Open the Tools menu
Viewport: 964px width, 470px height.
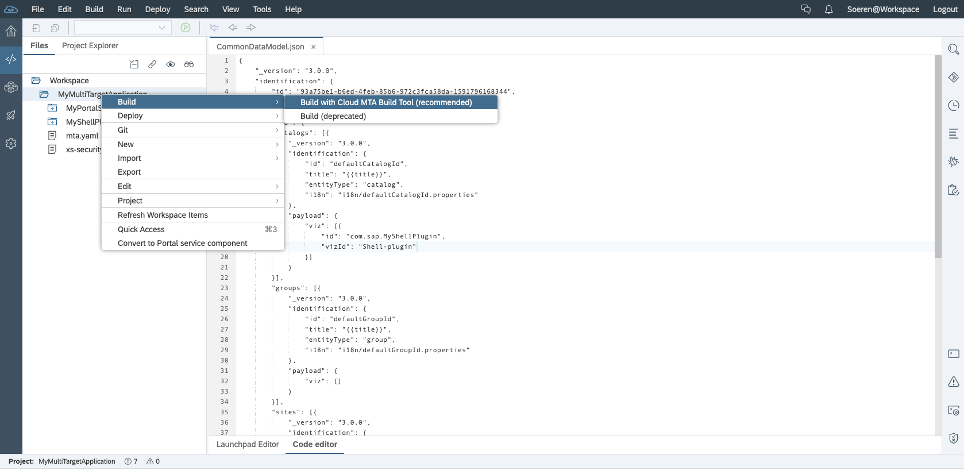point(262,9)
